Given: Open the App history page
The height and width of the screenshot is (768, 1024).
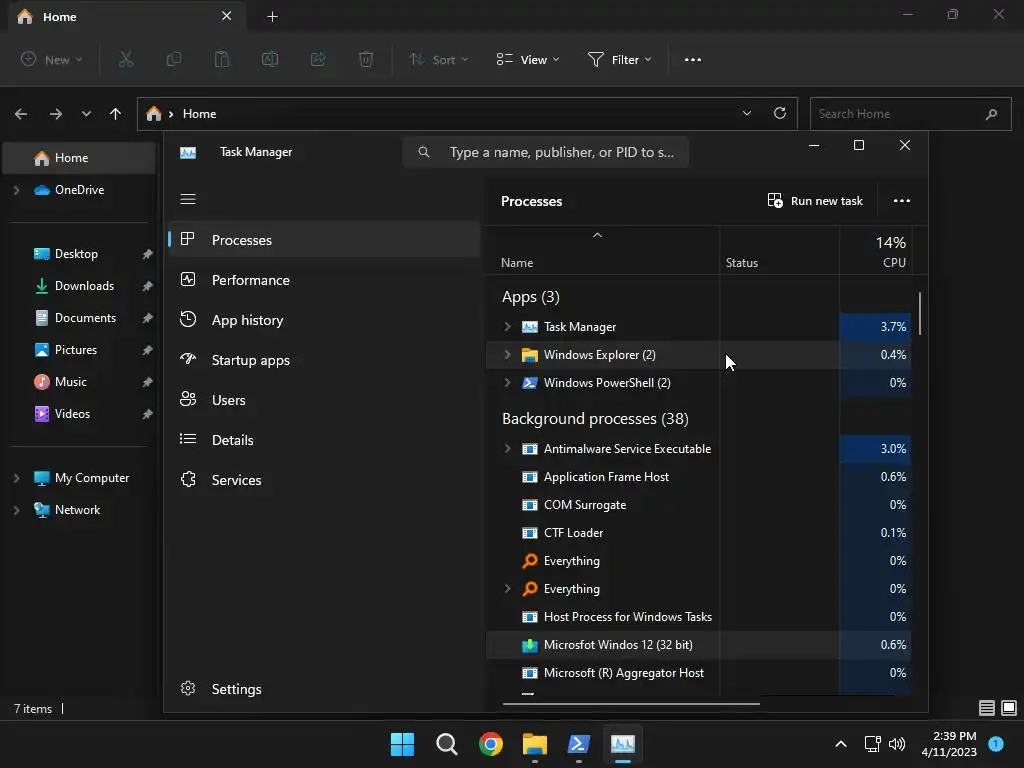Looking at the screenshot, I should click(x=324, y=320).
